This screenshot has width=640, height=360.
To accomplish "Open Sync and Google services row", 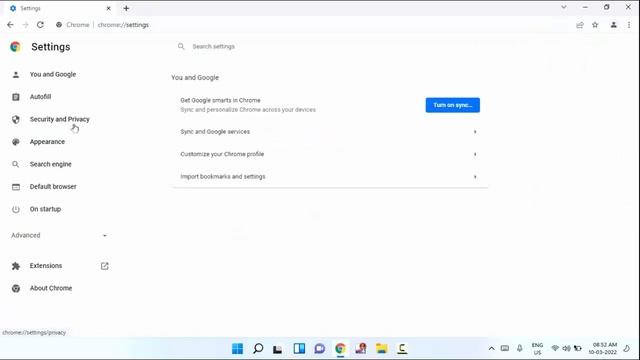I will (329, 132).
